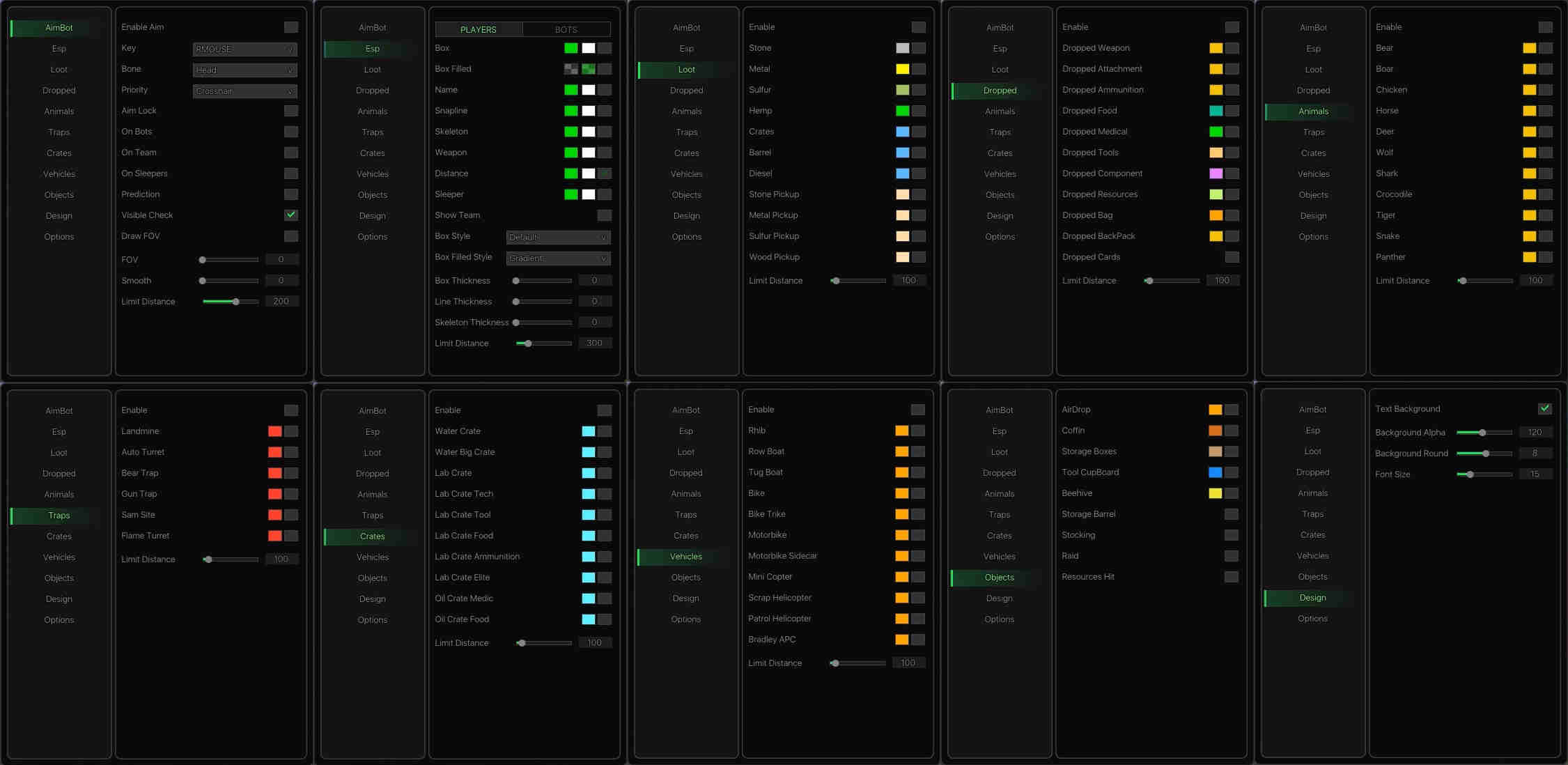Uncheck the Text Background checkbox
This screenshot has width=1568, height=765.
pos(1545,409)
